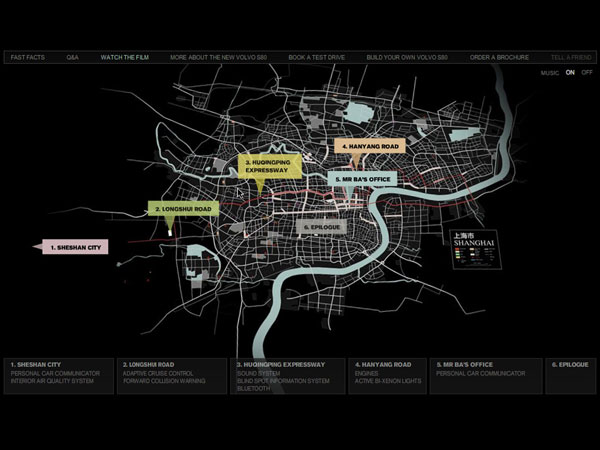This screenshot has width=600, height=450.
Task: Click Forward Collision Warning text
Action: [x=164, y=381]
